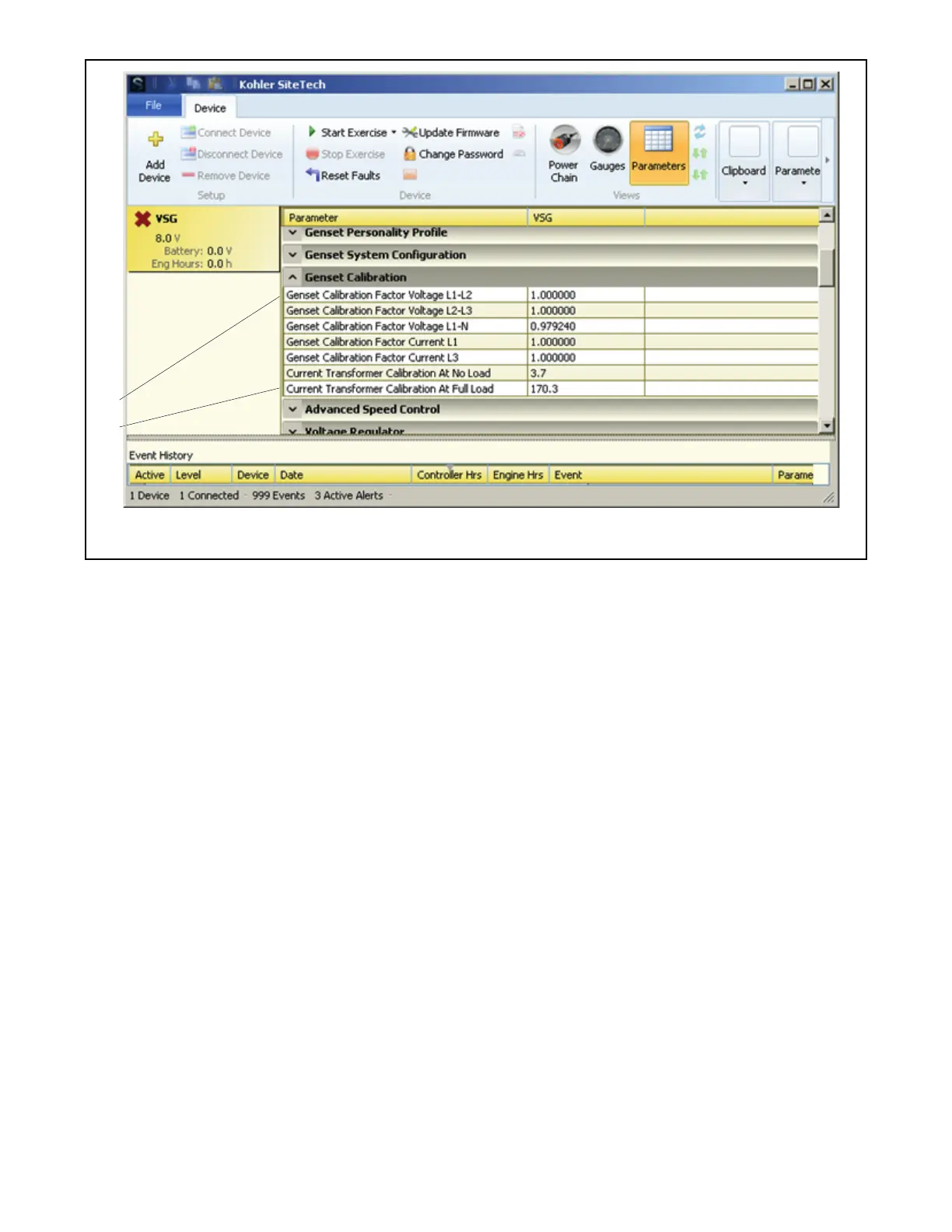This screenshot has height=1232, width=952.
Task: Click the Event column header
Action: point(661,474)
